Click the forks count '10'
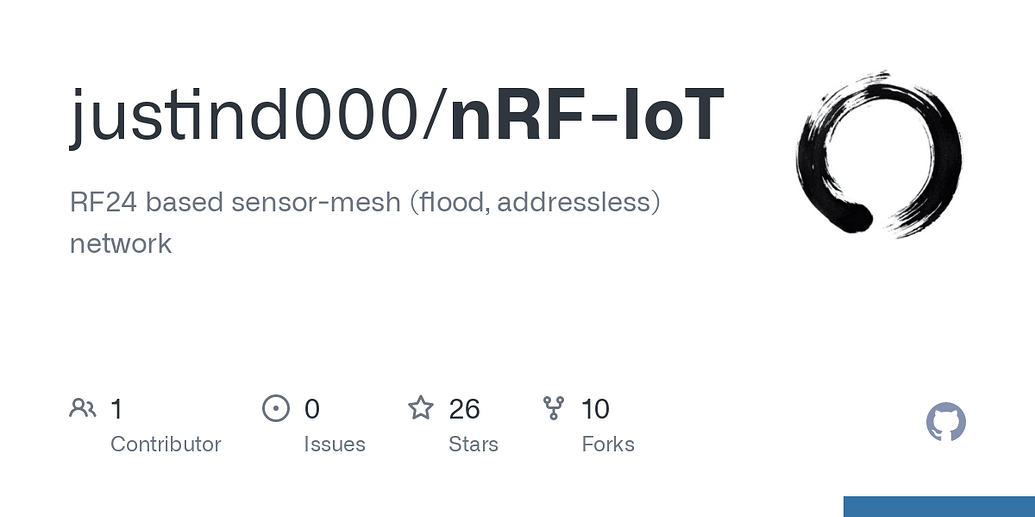 point(595,408)
